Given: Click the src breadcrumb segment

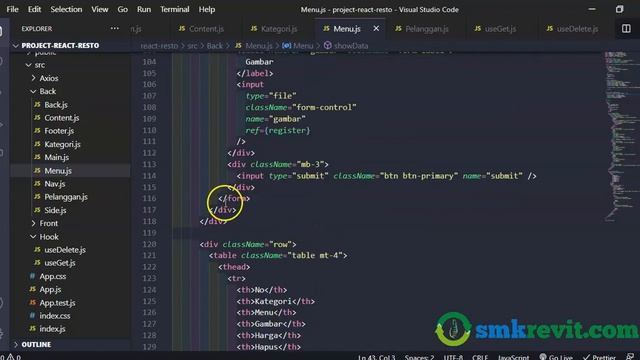Looking at the screenshot, I should (x=192, y=46).
